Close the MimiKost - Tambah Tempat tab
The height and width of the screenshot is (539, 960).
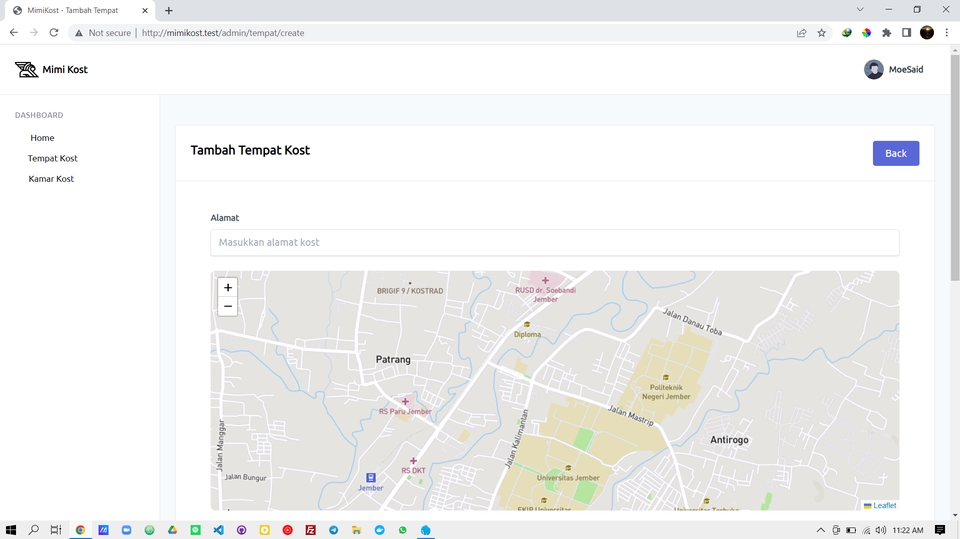(x=145, y=10)
